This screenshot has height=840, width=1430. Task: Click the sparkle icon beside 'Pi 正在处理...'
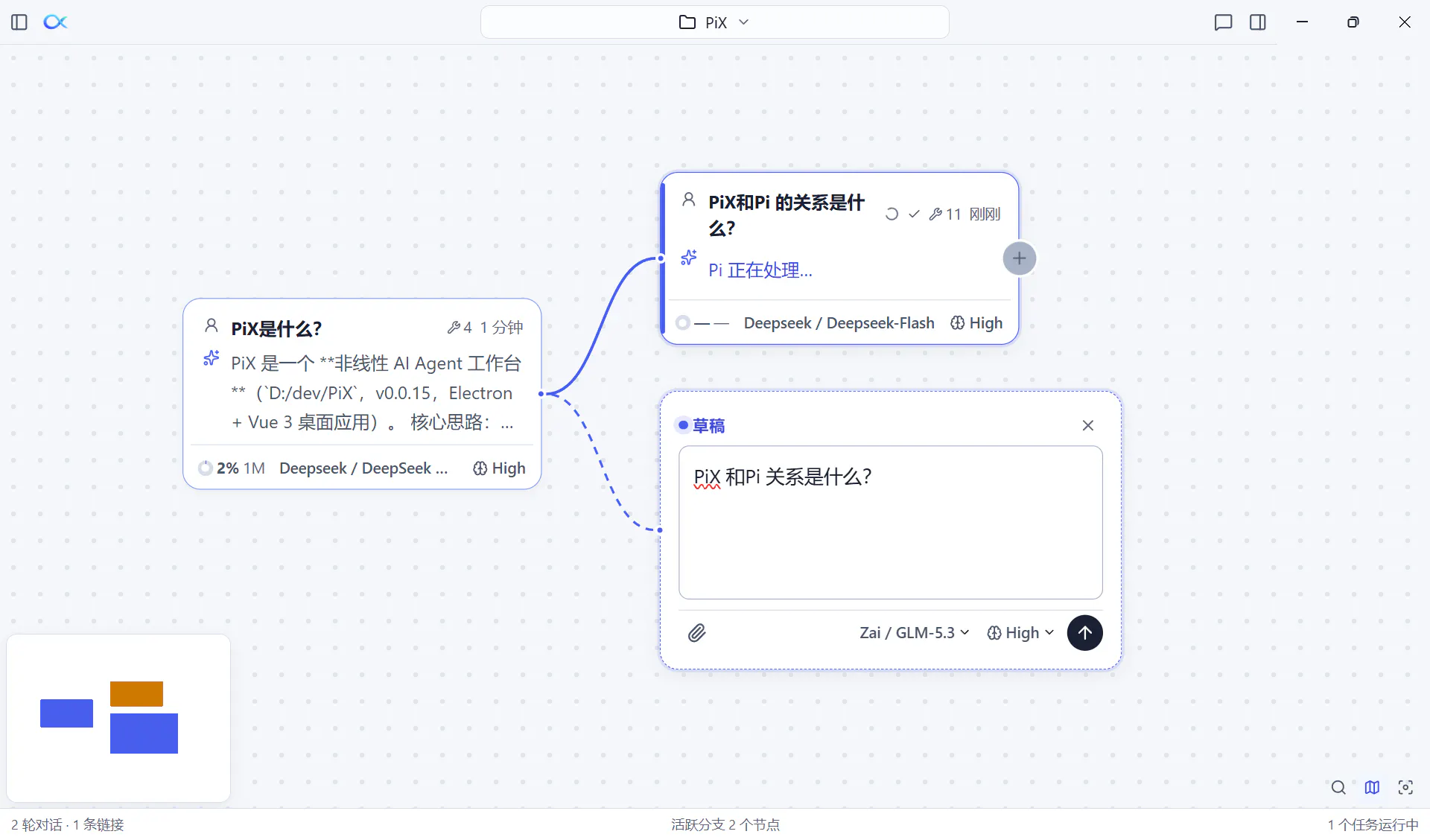coord(689,258)
